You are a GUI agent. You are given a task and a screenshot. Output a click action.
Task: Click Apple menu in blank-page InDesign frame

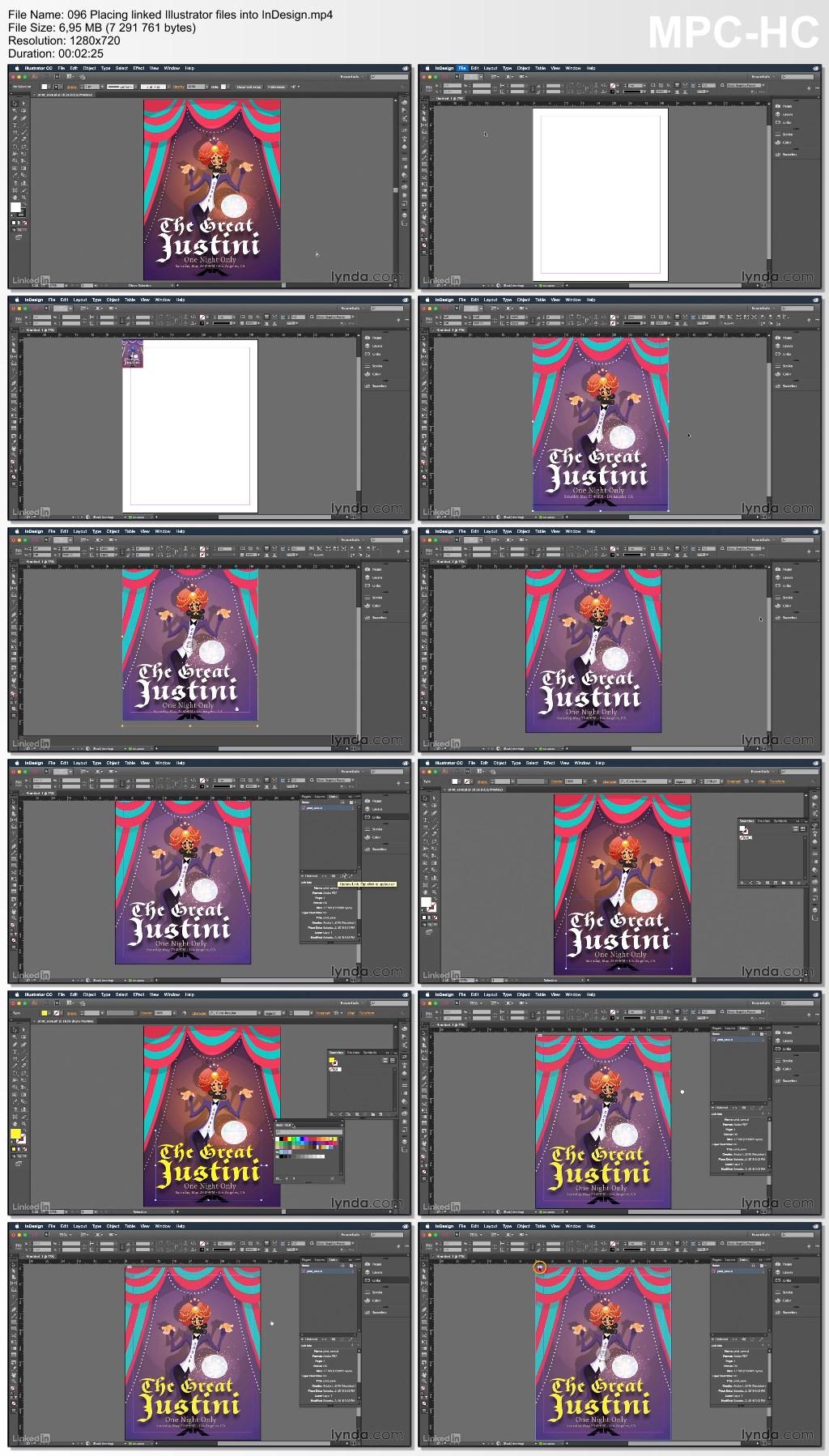[x=427, y=68]
